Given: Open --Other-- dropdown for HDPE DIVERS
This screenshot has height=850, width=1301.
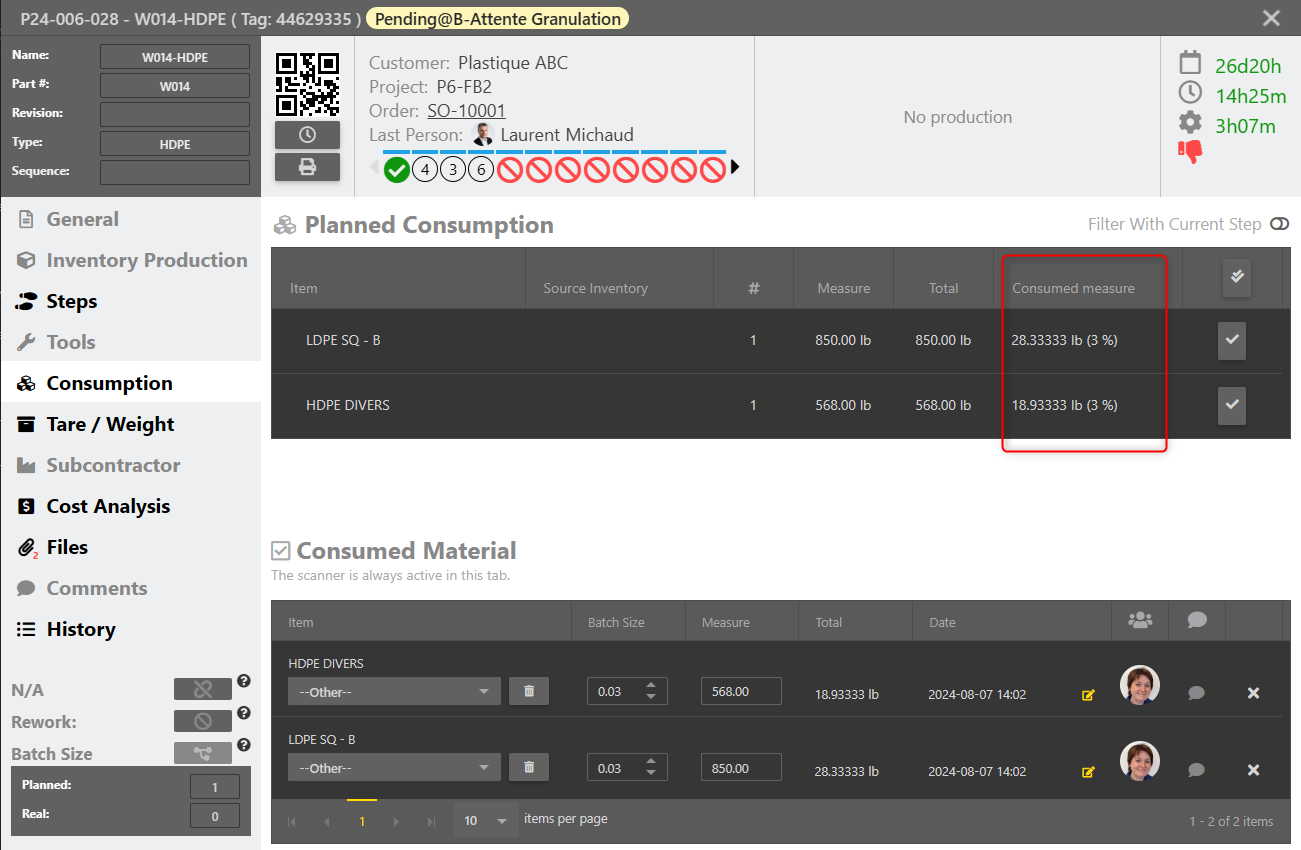Looking at the screenshot, I should click(394, 691).
